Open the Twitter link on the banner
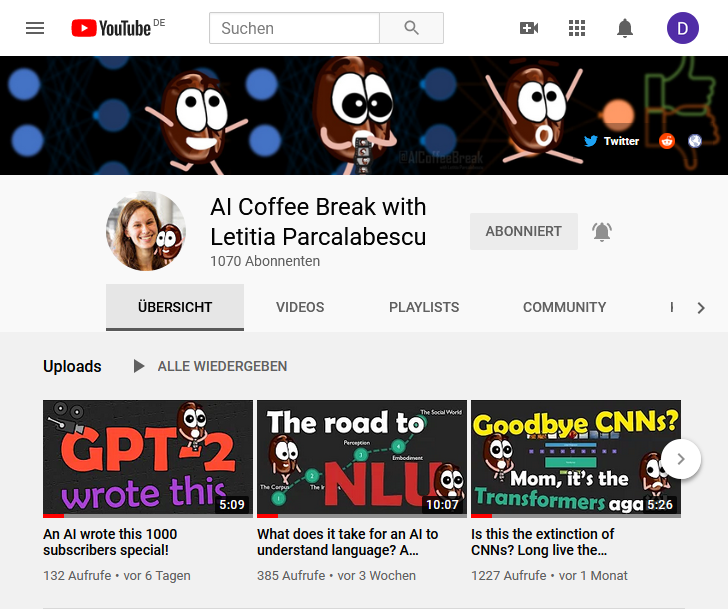This screenshot has height=609, width=728. [x=611, y=141]
